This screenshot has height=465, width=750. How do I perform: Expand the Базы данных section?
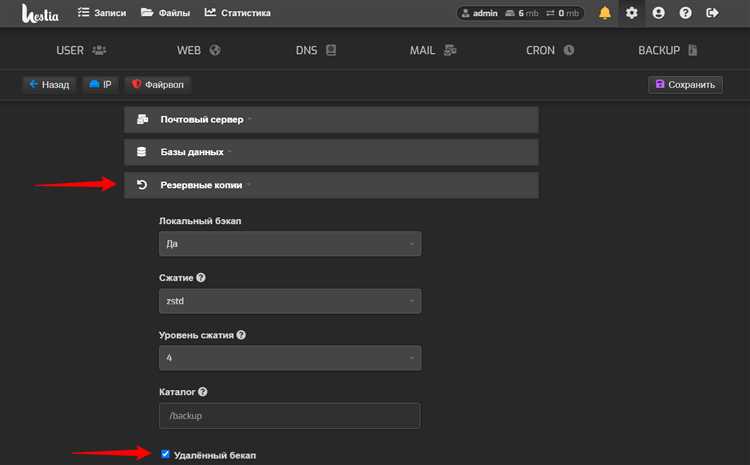331,152
